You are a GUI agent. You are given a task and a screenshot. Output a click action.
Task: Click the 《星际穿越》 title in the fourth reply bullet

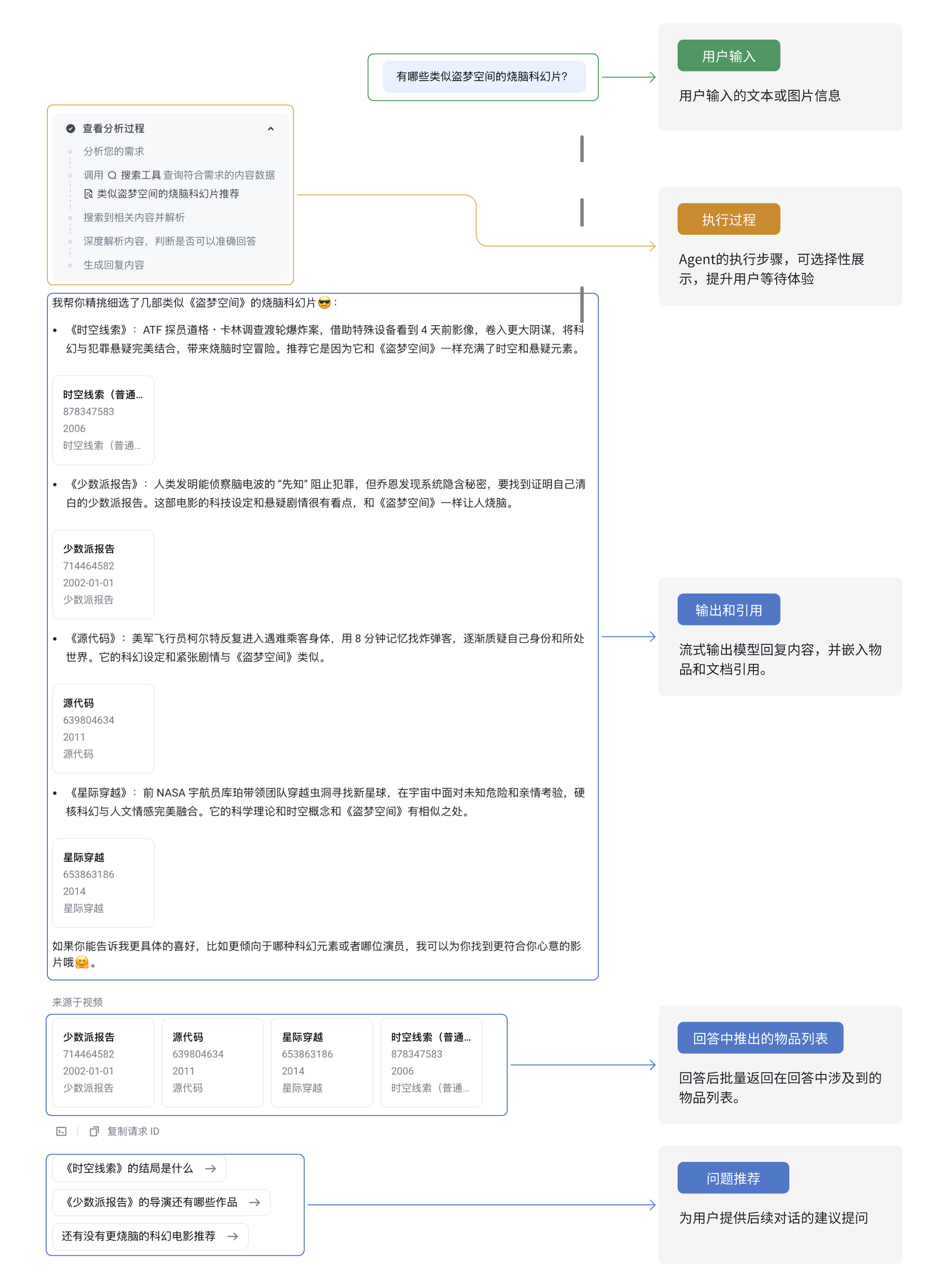click(x=98, y=793)
